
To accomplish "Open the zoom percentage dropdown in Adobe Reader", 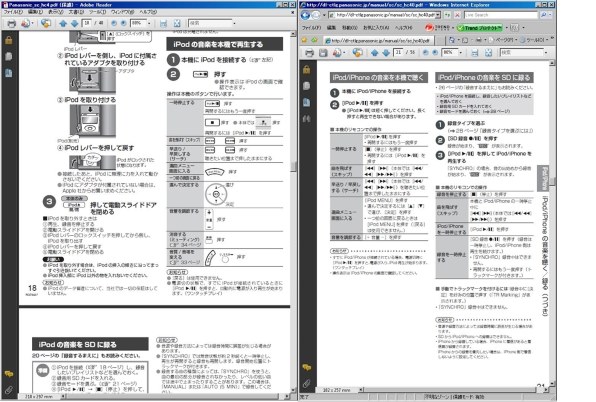I will 149,24.
